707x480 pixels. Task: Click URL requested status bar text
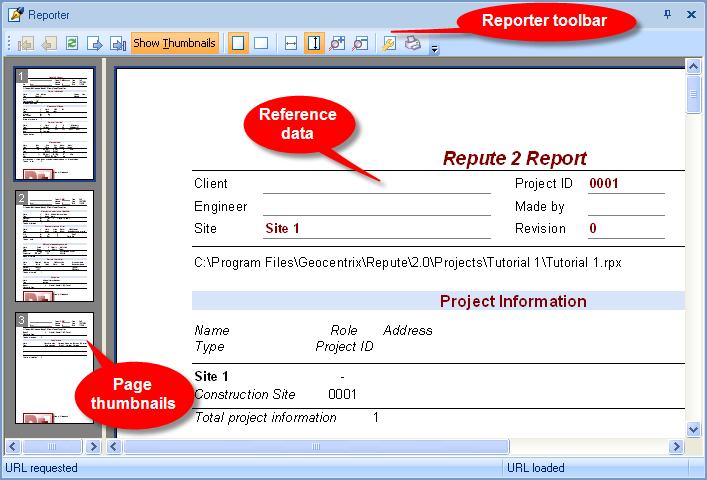tap(41, 468)
